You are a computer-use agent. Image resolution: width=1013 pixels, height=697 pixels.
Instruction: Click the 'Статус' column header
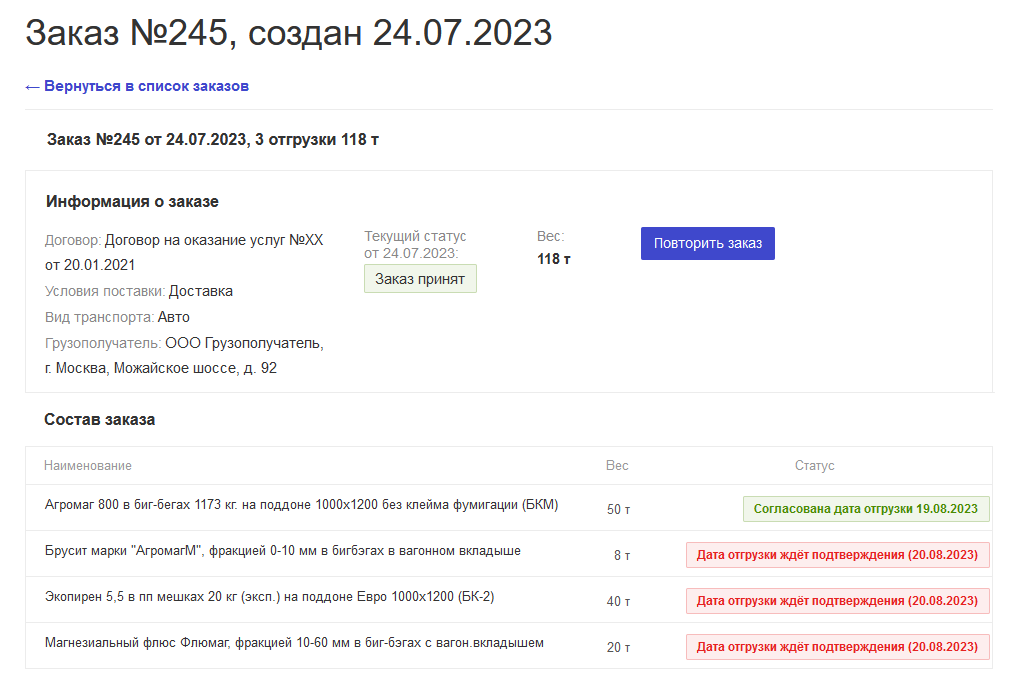pos(814,466)
